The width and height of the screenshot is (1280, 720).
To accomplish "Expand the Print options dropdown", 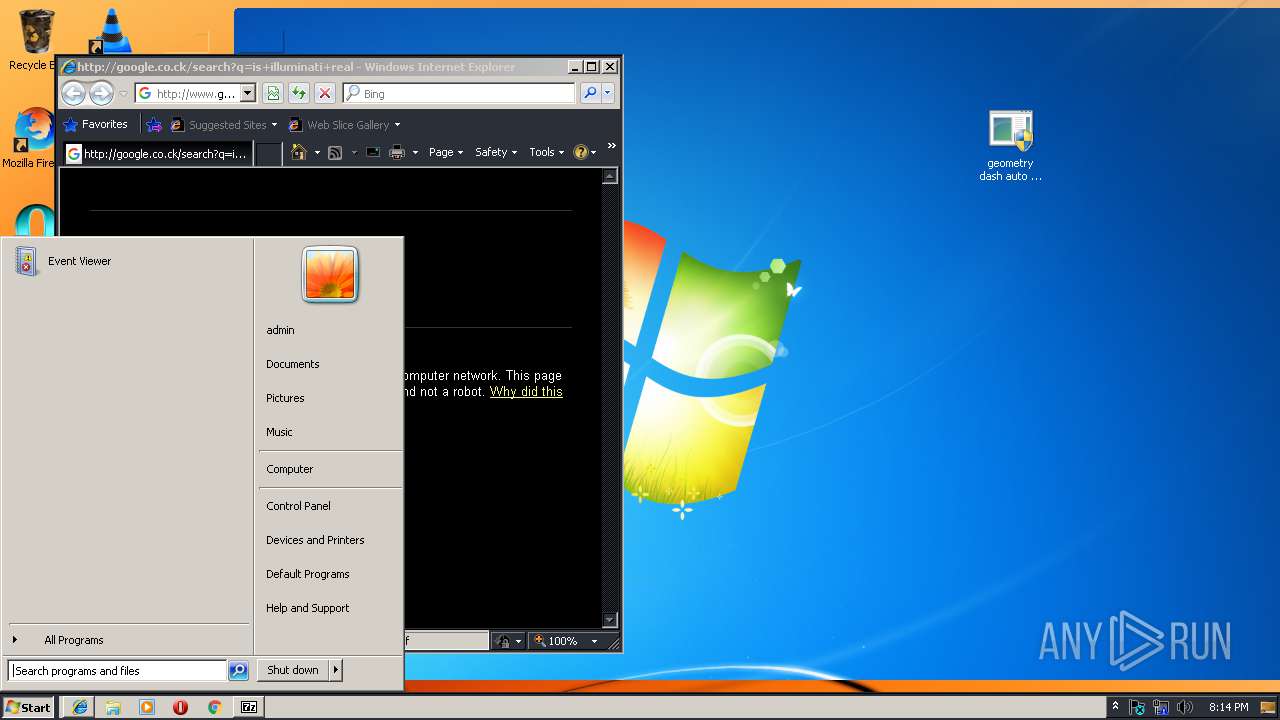I will coord(415,153).
